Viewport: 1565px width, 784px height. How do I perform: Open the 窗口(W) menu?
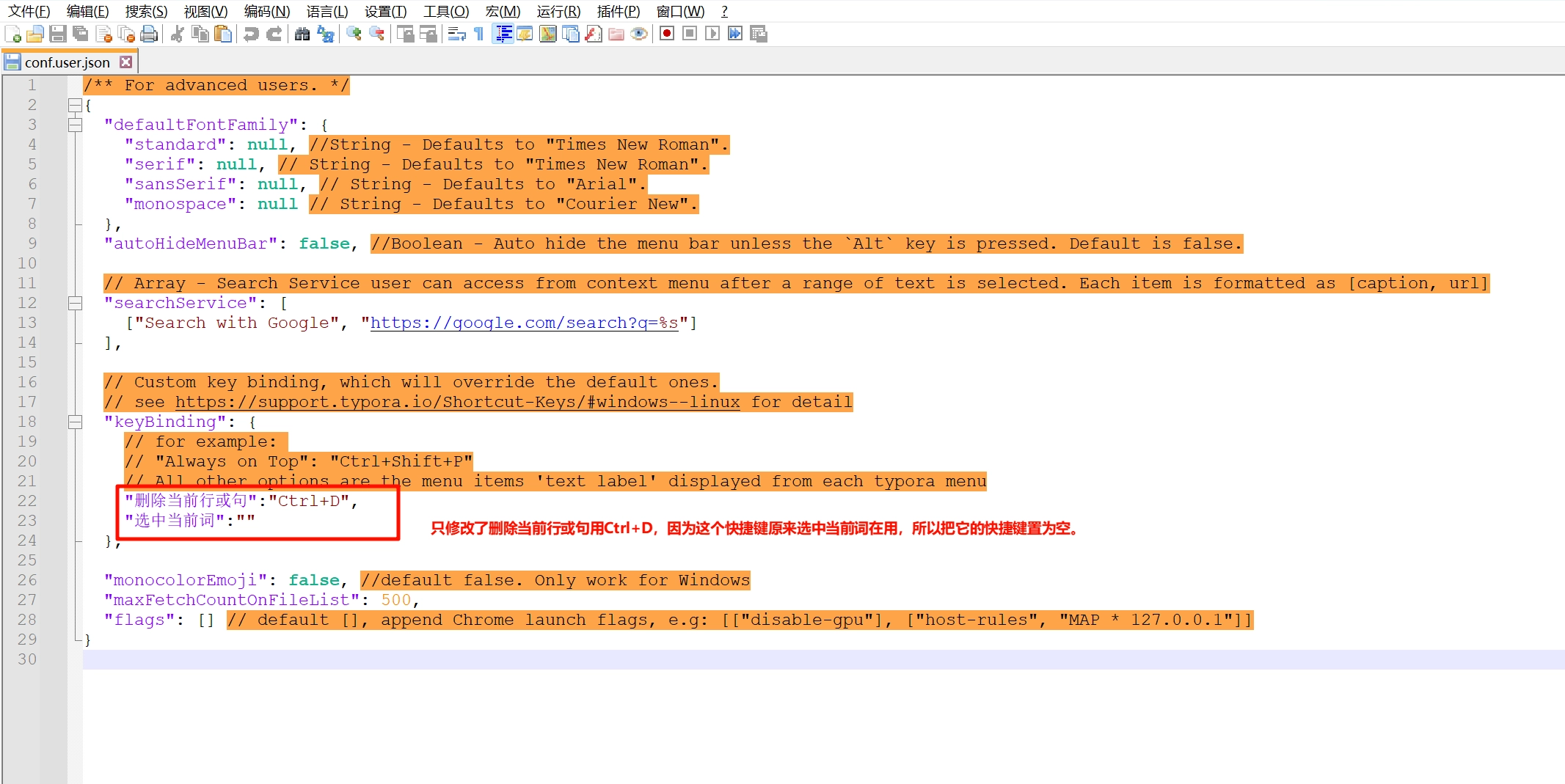coord(680,11)
